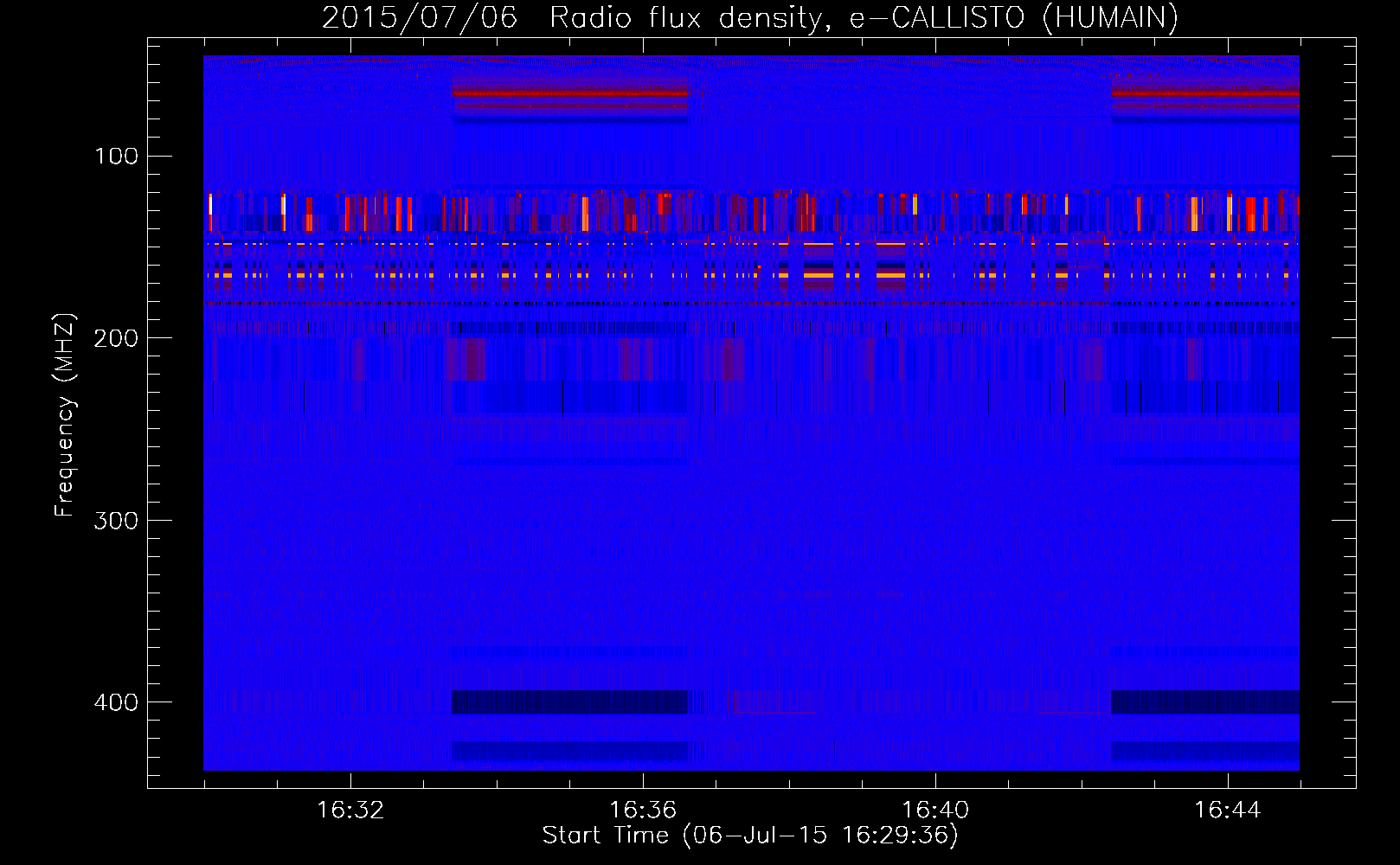
Task: Select the date "2015/07/06" in title
Action: pyautogui.click(x=420, y=18)
